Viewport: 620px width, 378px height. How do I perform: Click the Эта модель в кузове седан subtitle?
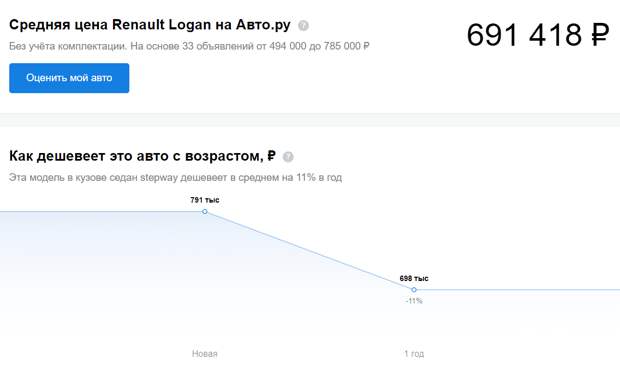click(175, 178)
